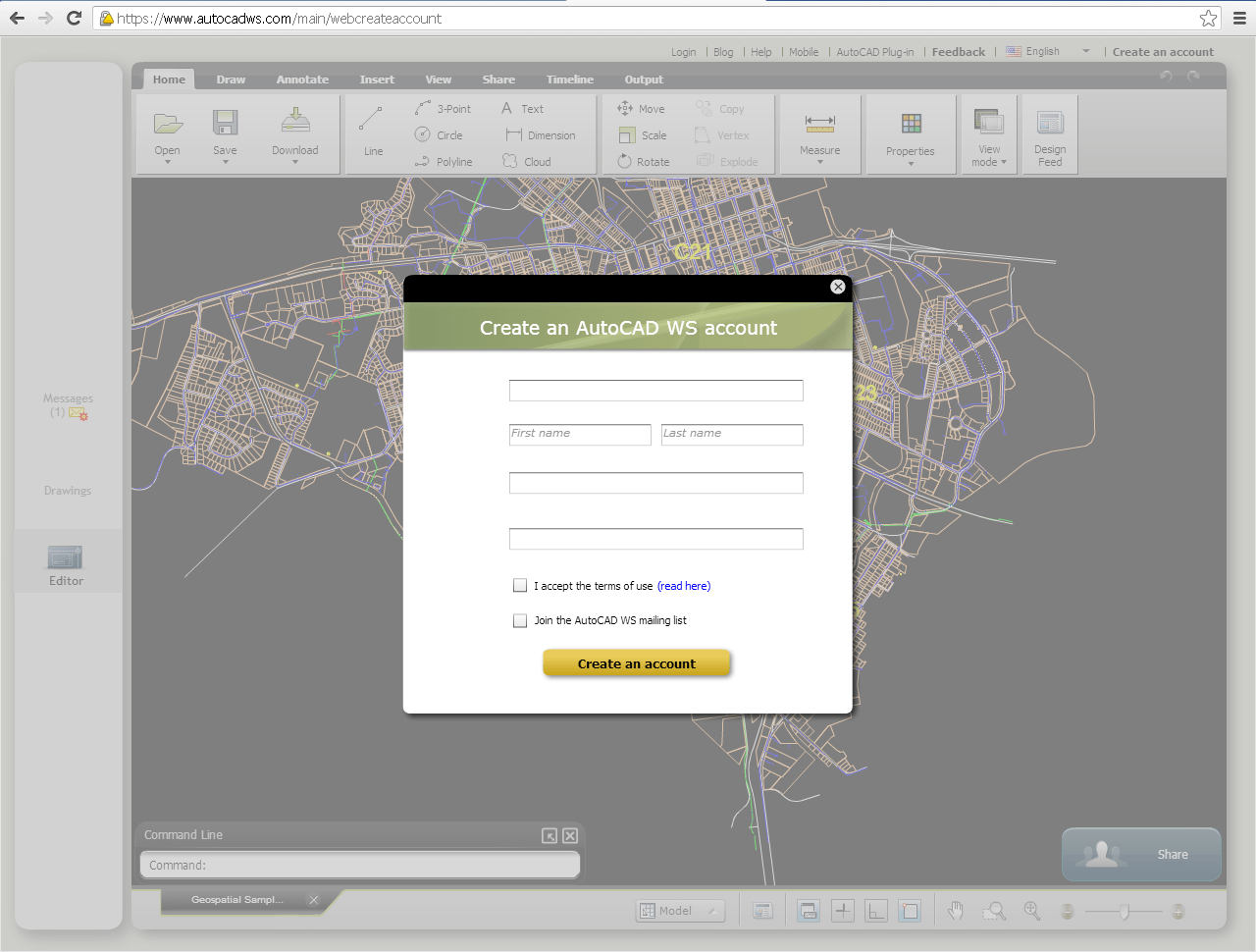Click the undo arrow icon
Image resolution: width=1256 pixels, height=952 pixels.
(x=1166, y=76)
